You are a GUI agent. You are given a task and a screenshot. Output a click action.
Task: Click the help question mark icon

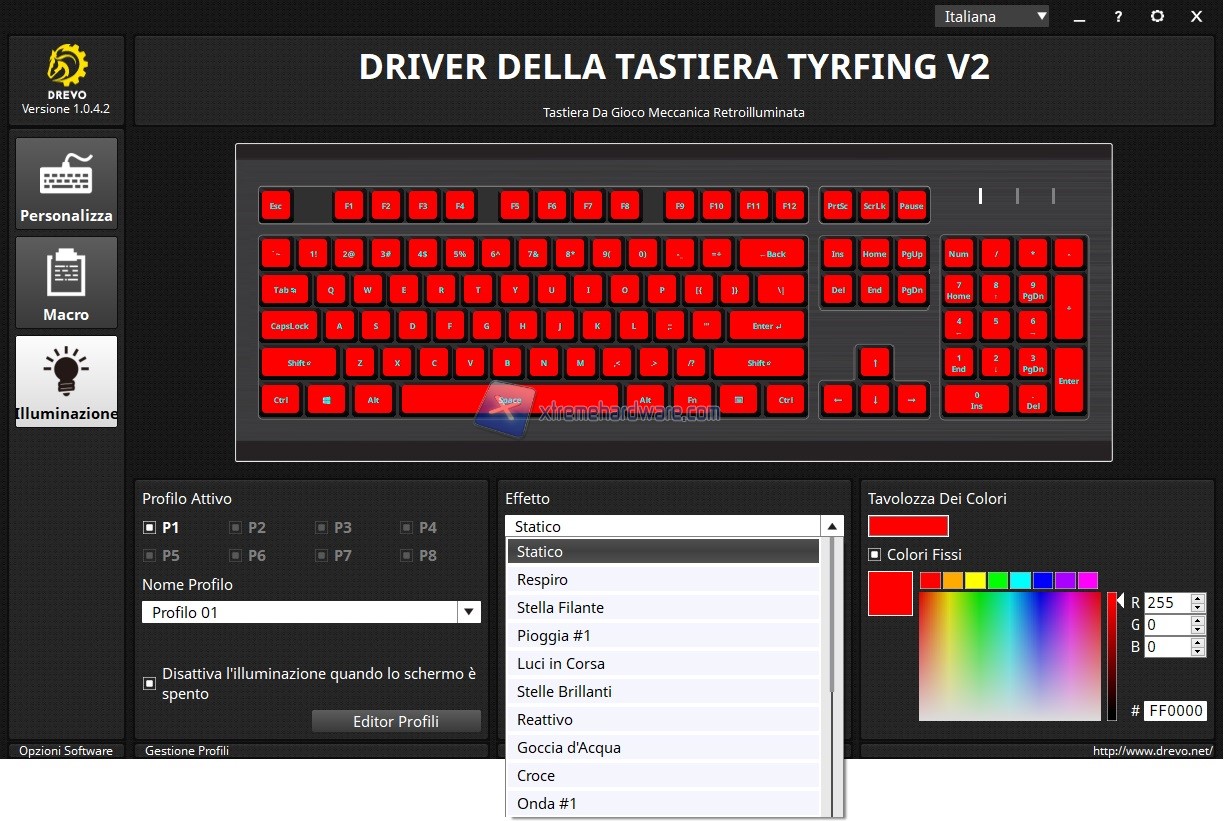[1118, 16]
